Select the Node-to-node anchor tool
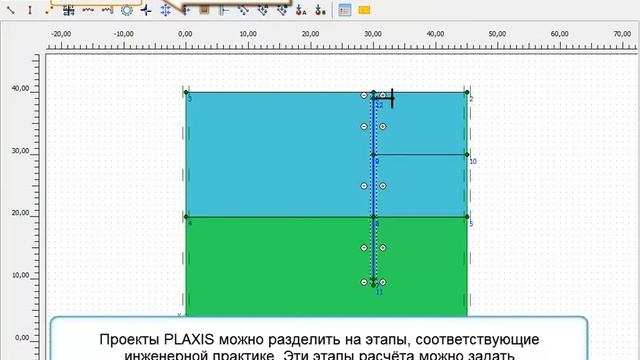The height and width of the screenshot is (360, 640). pyautogui.click(x=107, y=10)
